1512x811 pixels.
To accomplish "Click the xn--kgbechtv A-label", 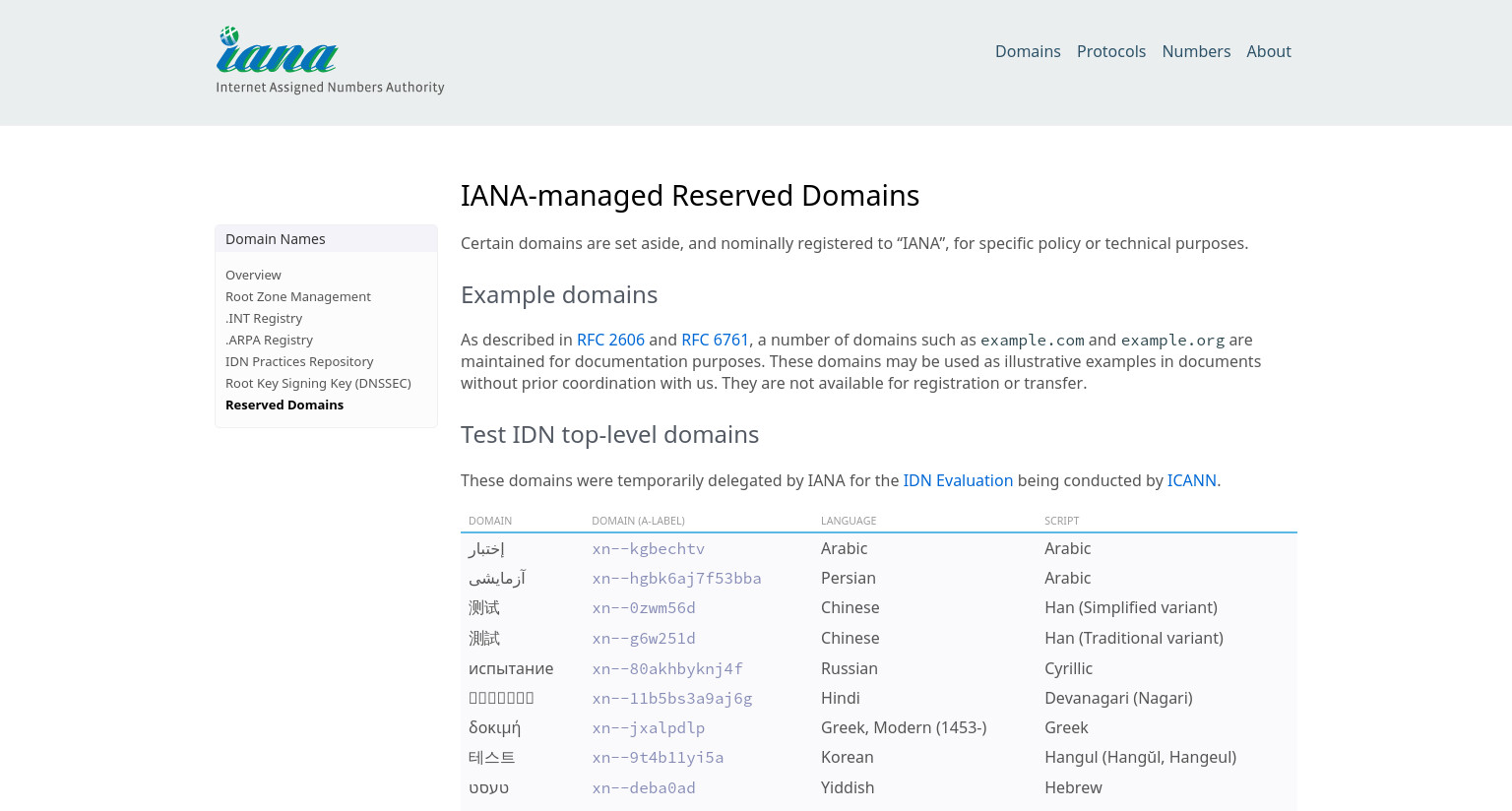I will pos(648,548).
